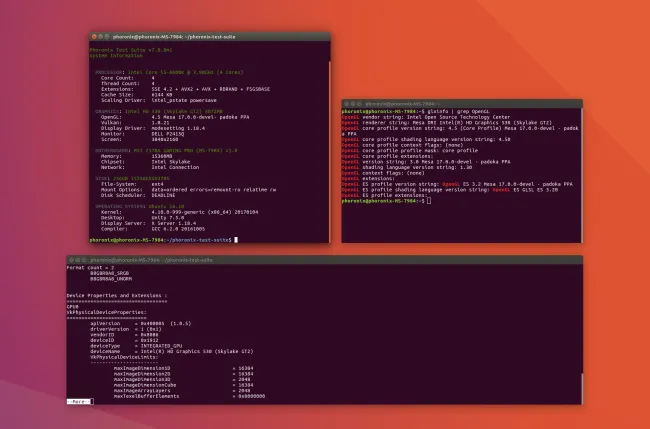650x429 pixels.
Task: Maximize the bottom vulkaninfo terminal window
Action: pyautogui.click(x=84, y=260)
